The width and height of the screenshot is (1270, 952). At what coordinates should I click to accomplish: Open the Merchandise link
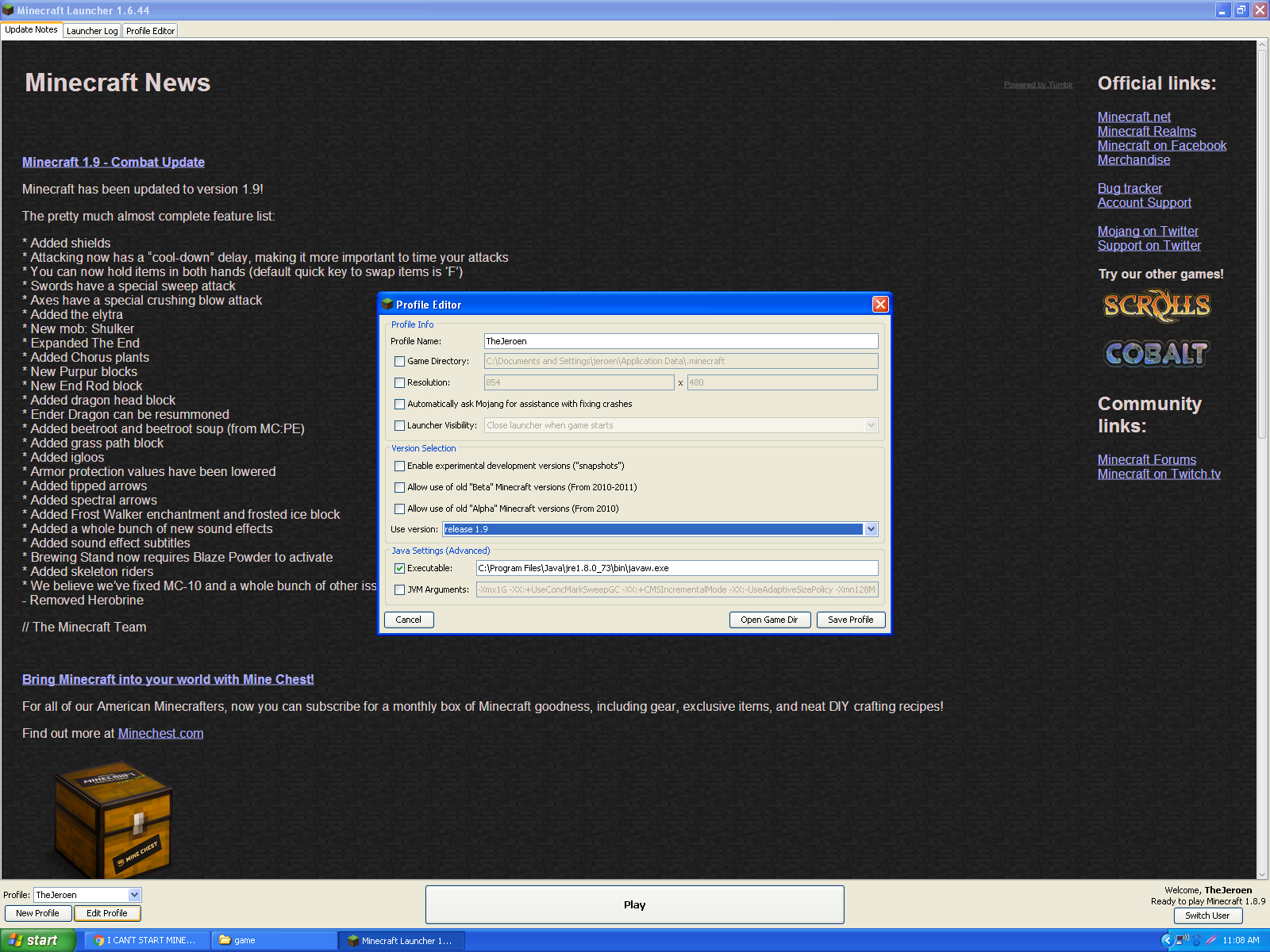pyautogui.click(x=1133, y=159)
